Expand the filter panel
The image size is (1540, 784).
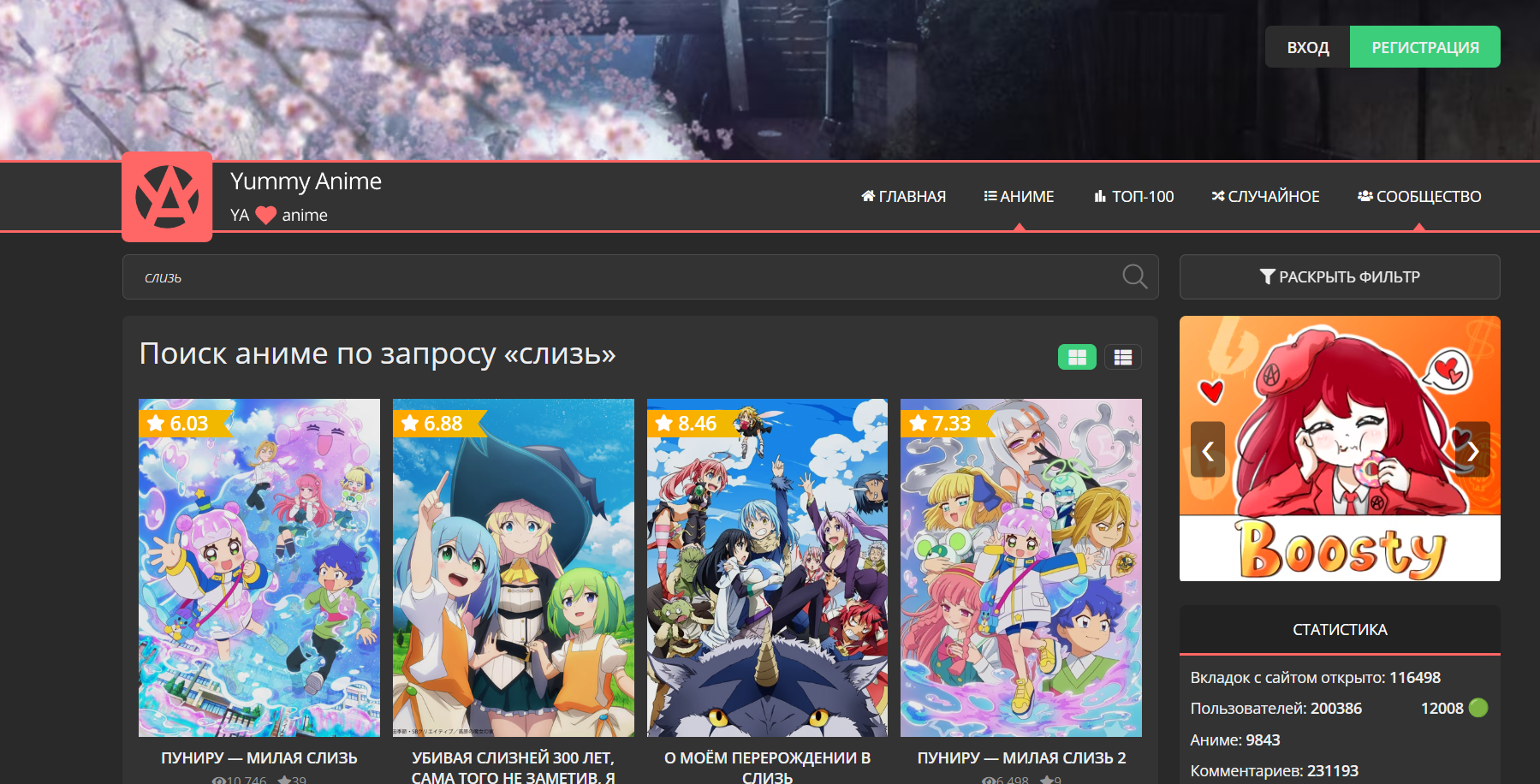1340,276
